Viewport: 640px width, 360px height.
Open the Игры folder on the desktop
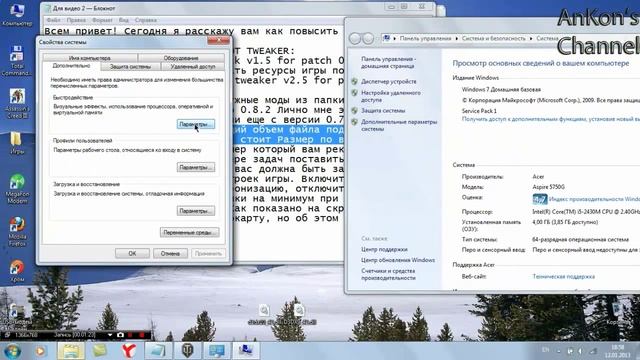(x=17, y=142)
